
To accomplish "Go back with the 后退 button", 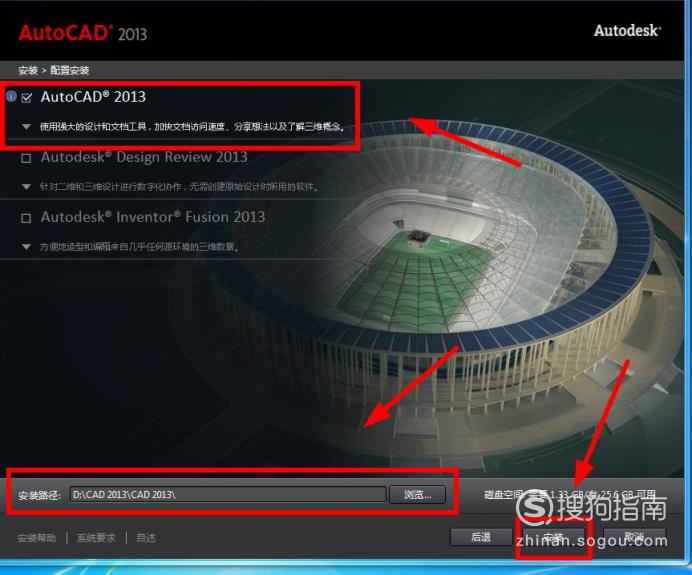I will click(x=481, y=537).
